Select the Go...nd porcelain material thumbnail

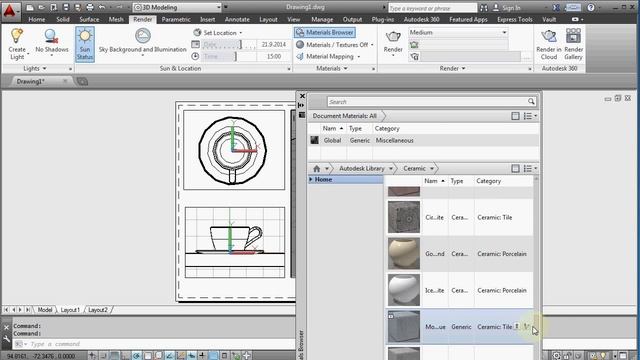tap(404, 254)
